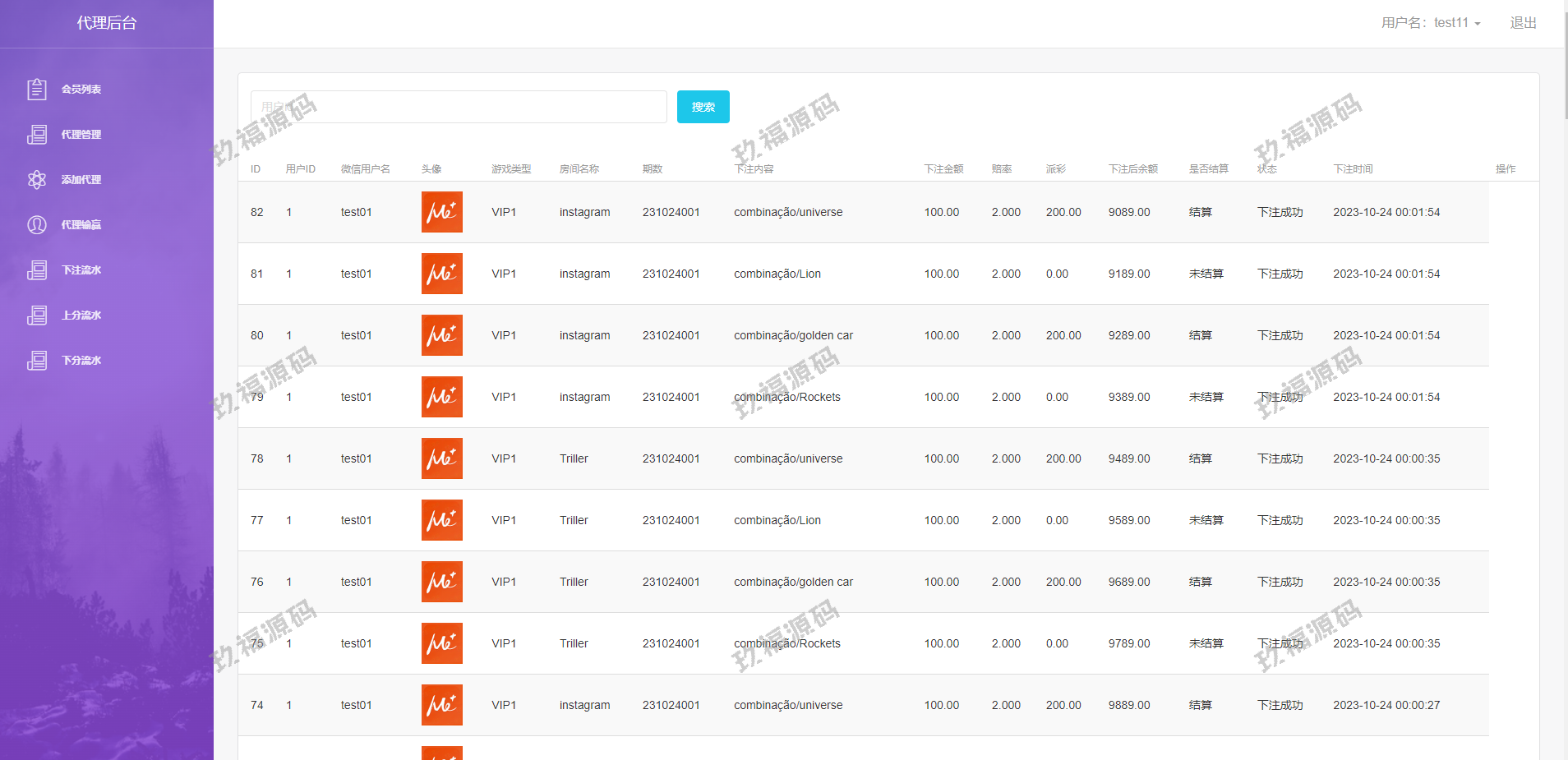Click the 是否结算 column header

tap(1208, 169)
